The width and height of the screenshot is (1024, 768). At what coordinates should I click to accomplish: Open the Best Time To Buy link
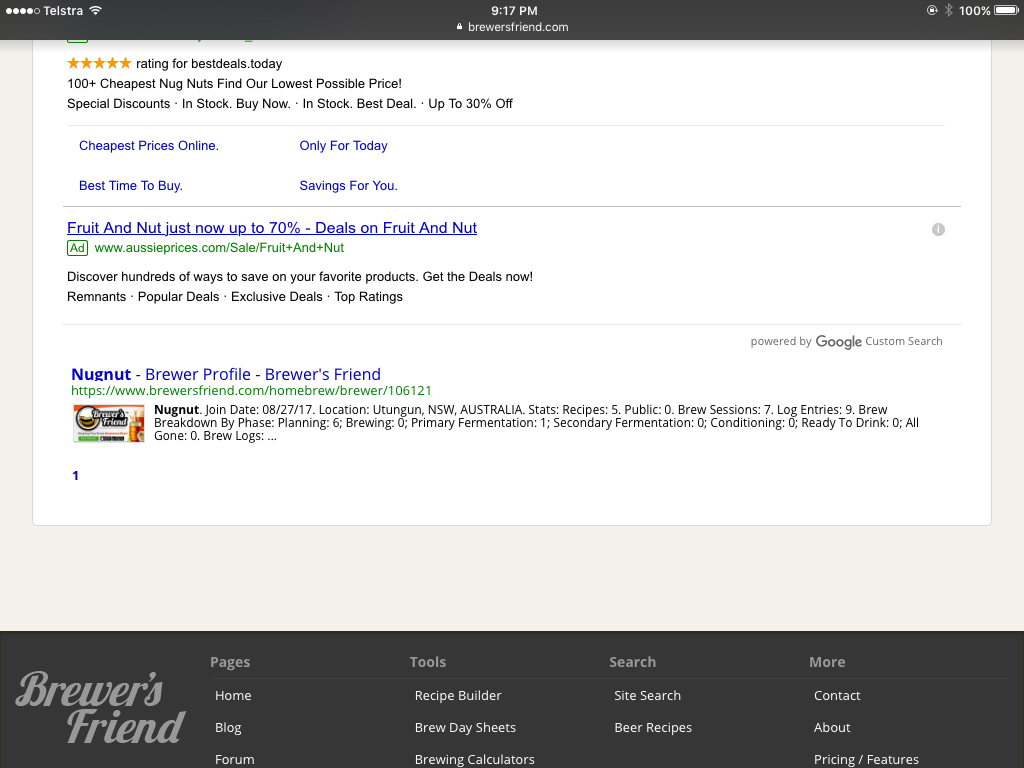coord(131,185)
